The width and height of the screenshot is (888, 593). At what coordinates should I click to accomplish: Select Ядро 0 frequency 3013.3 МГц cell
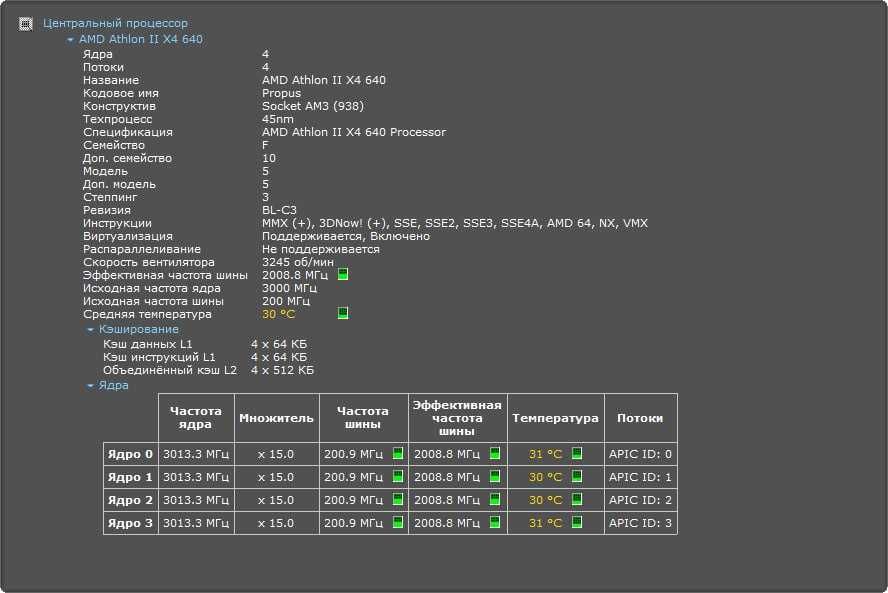196,454
